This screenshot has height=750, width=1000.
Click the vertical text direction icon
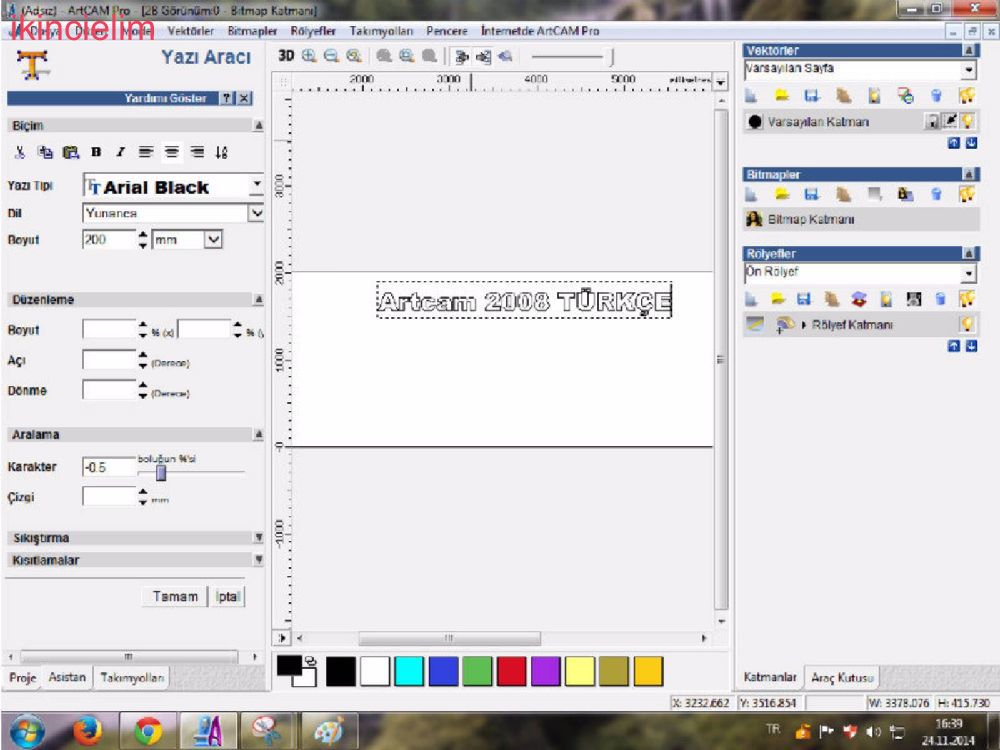coord(221,152)
